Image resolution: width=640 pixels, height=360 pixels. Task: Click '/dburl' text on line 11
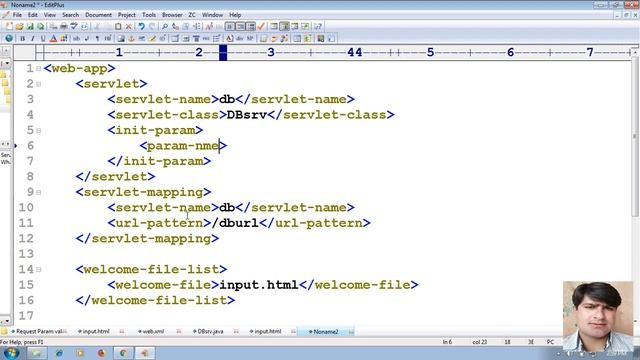(235, 223)
